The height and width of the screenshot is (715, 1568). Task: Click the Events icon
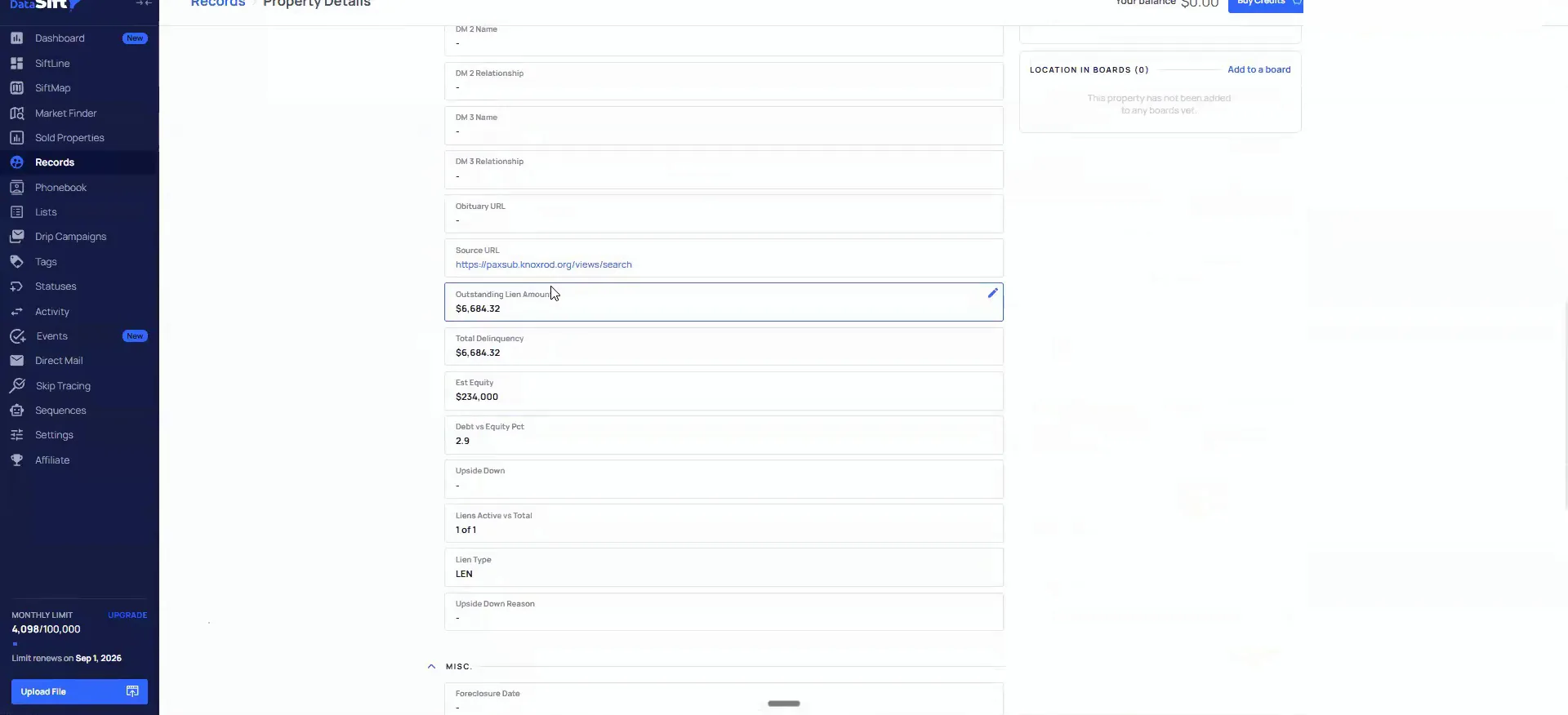tap(17, 336)
